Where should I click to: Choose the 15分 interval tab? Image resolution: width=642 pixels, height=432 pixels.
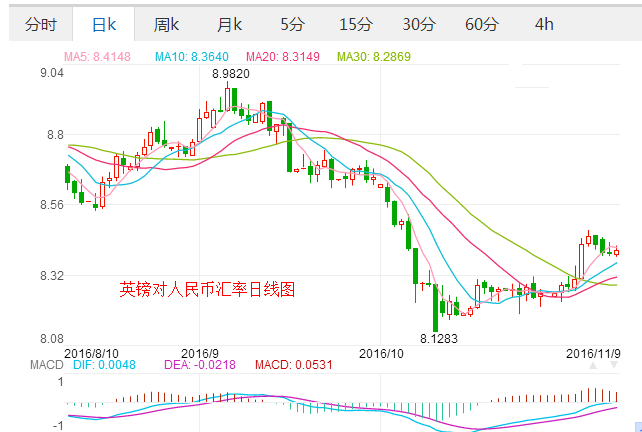coord(355,24)
